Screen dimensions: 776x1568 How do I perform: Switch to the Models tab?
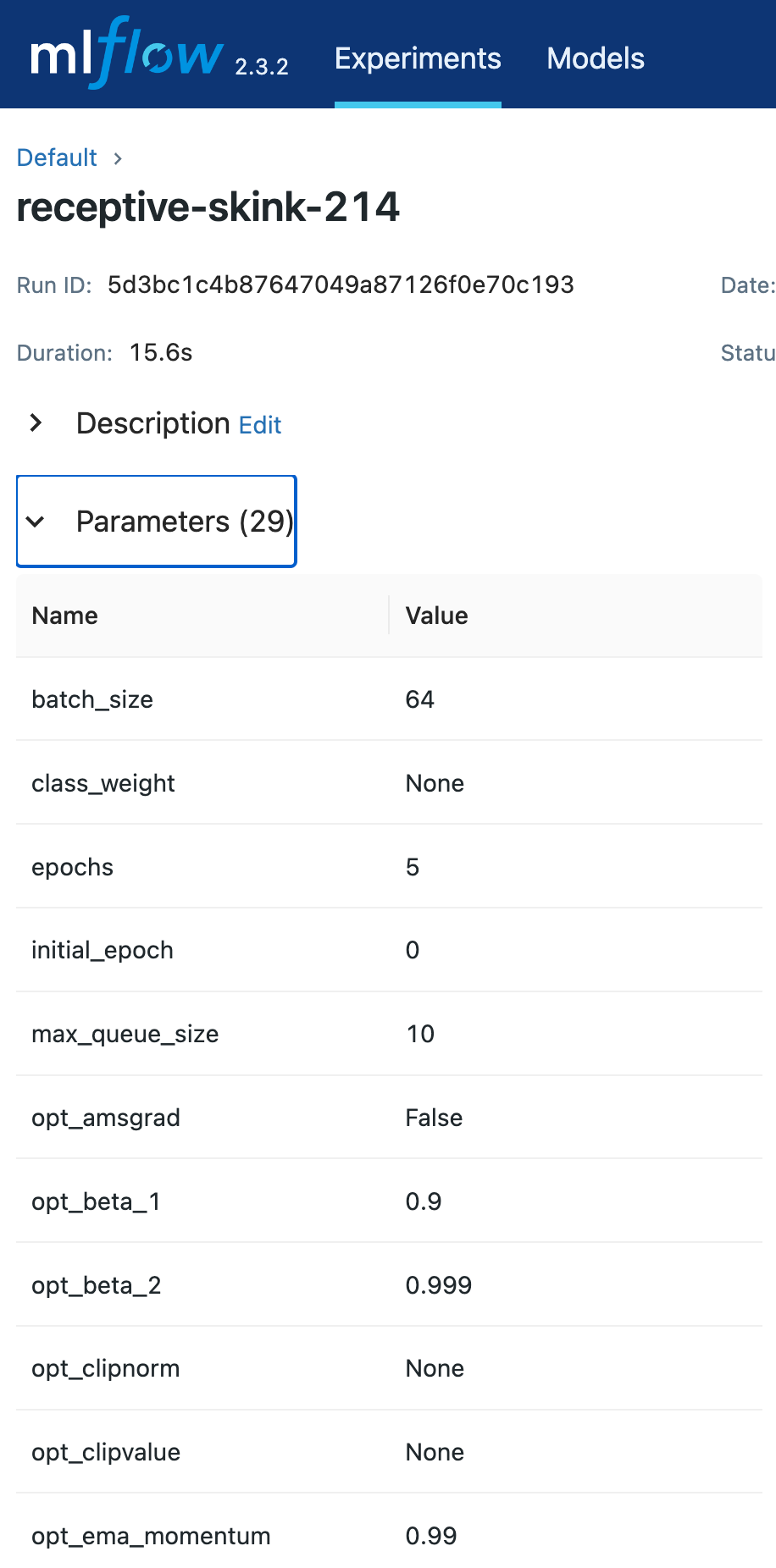595,58
